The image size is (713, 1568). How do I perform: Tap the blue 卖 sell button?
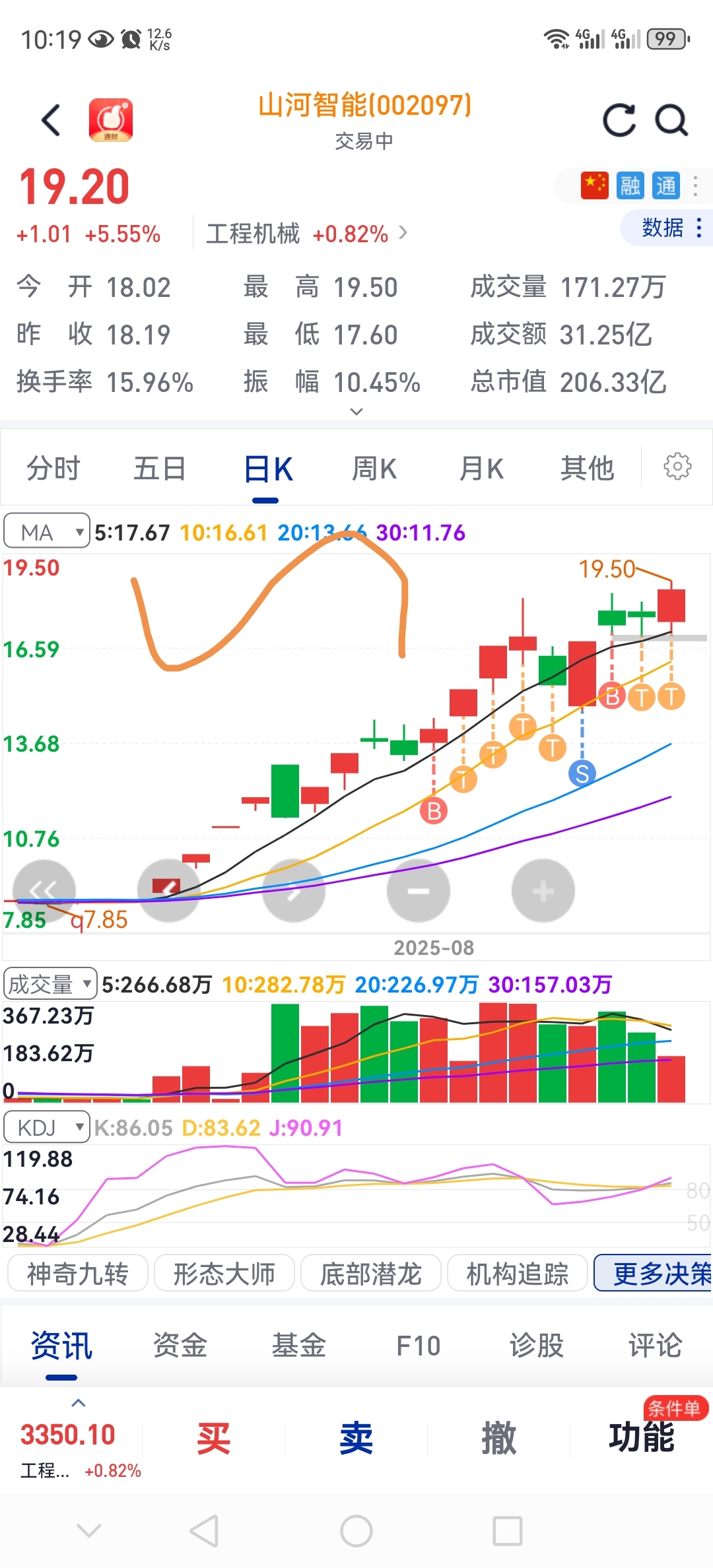tap(356, 1439)
